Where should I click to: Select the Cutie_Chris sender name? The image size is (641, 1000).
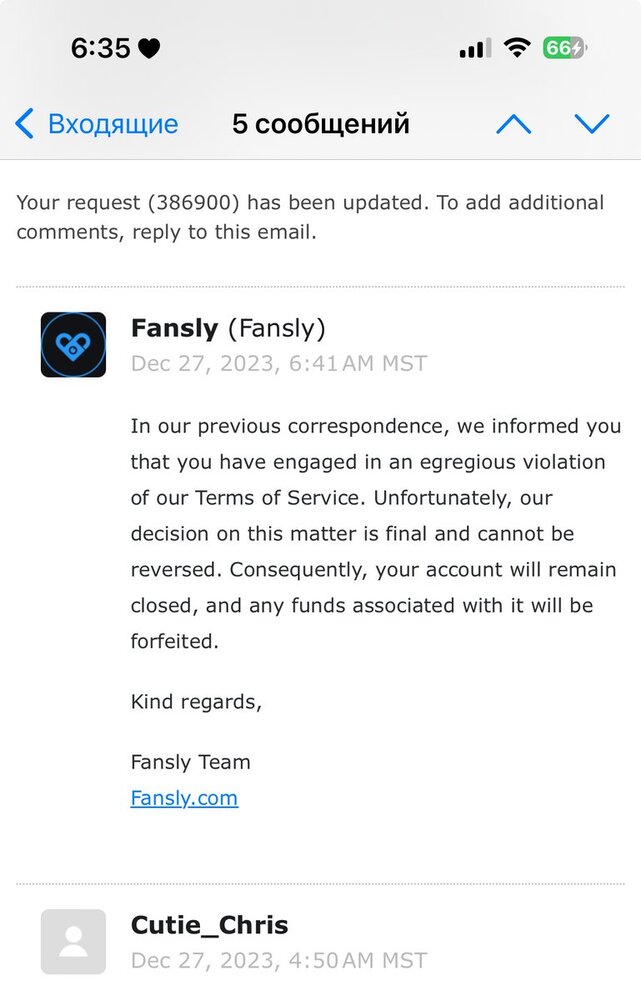209,925
